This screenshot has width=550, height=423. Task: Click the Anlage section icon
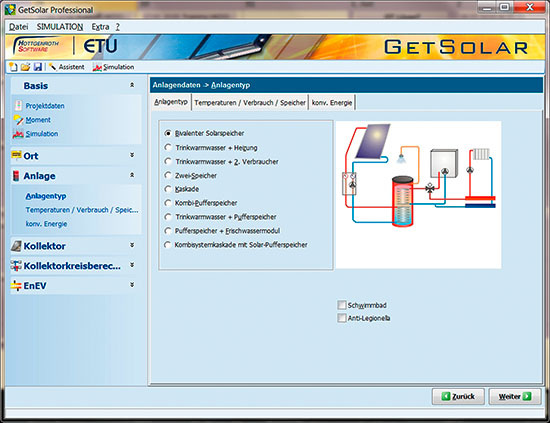[x=16, y=176]
